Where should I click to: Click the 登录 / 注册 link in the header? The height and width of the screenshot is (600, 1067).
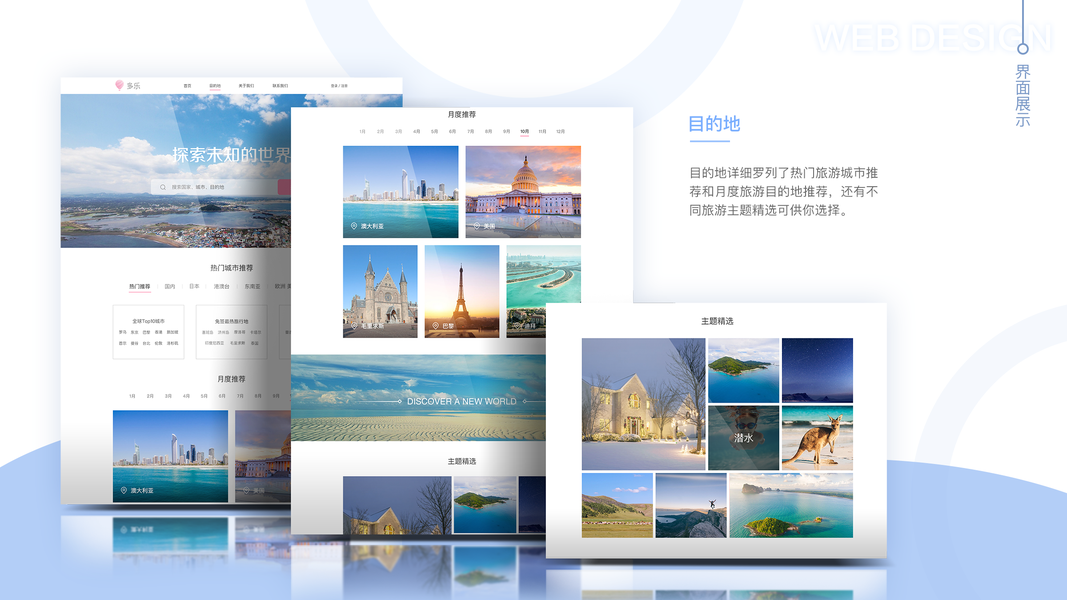coord(339,86)
